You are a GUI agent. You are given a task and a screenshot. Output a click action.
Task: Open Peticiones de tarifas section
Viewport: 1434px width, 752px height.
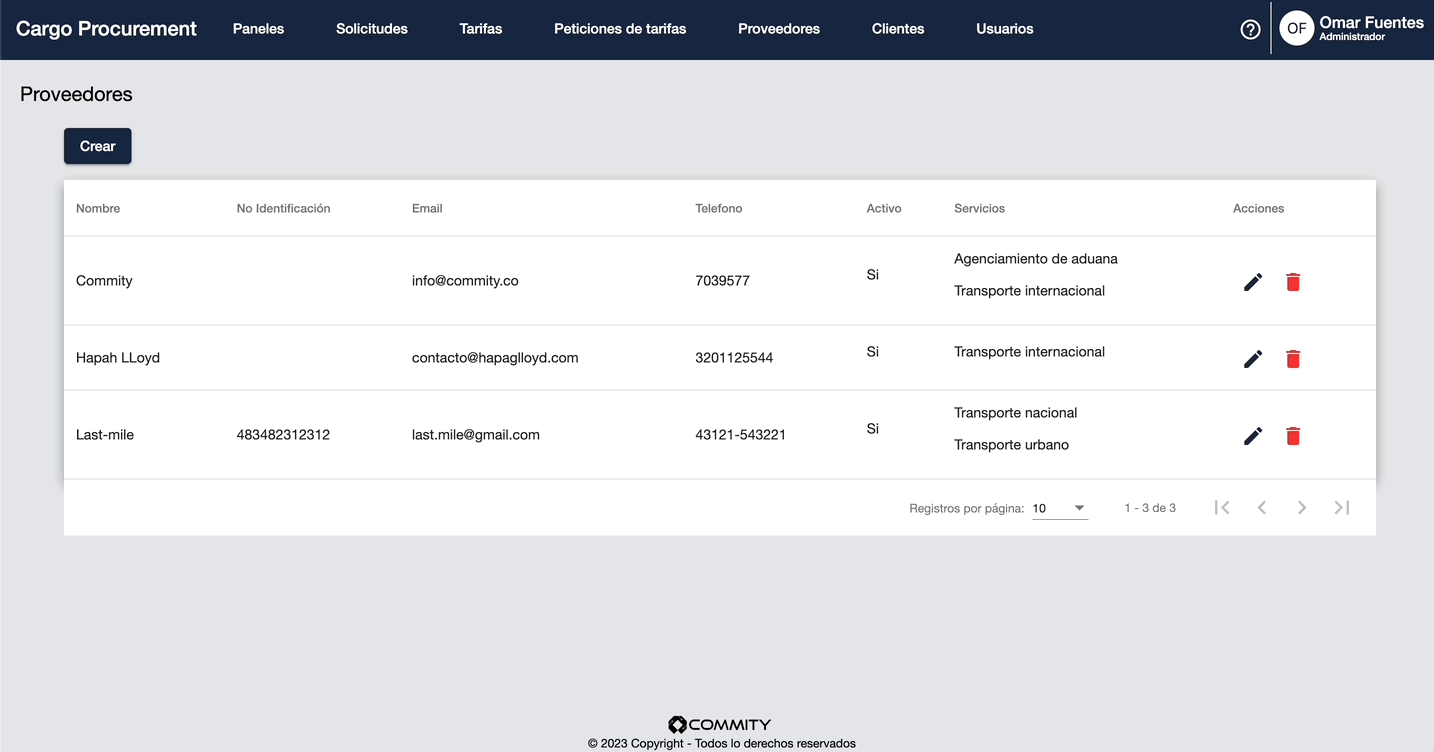click(x=620, y=29)
